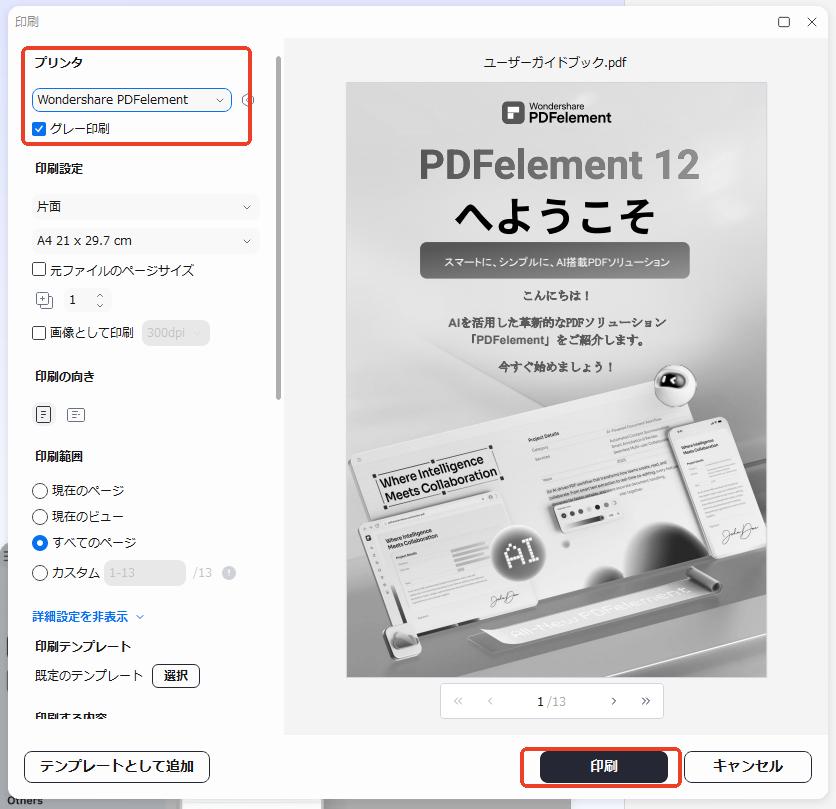Open template picker with the 選択 button
This screenshot has height=809, width=836.
pos(176,675)
